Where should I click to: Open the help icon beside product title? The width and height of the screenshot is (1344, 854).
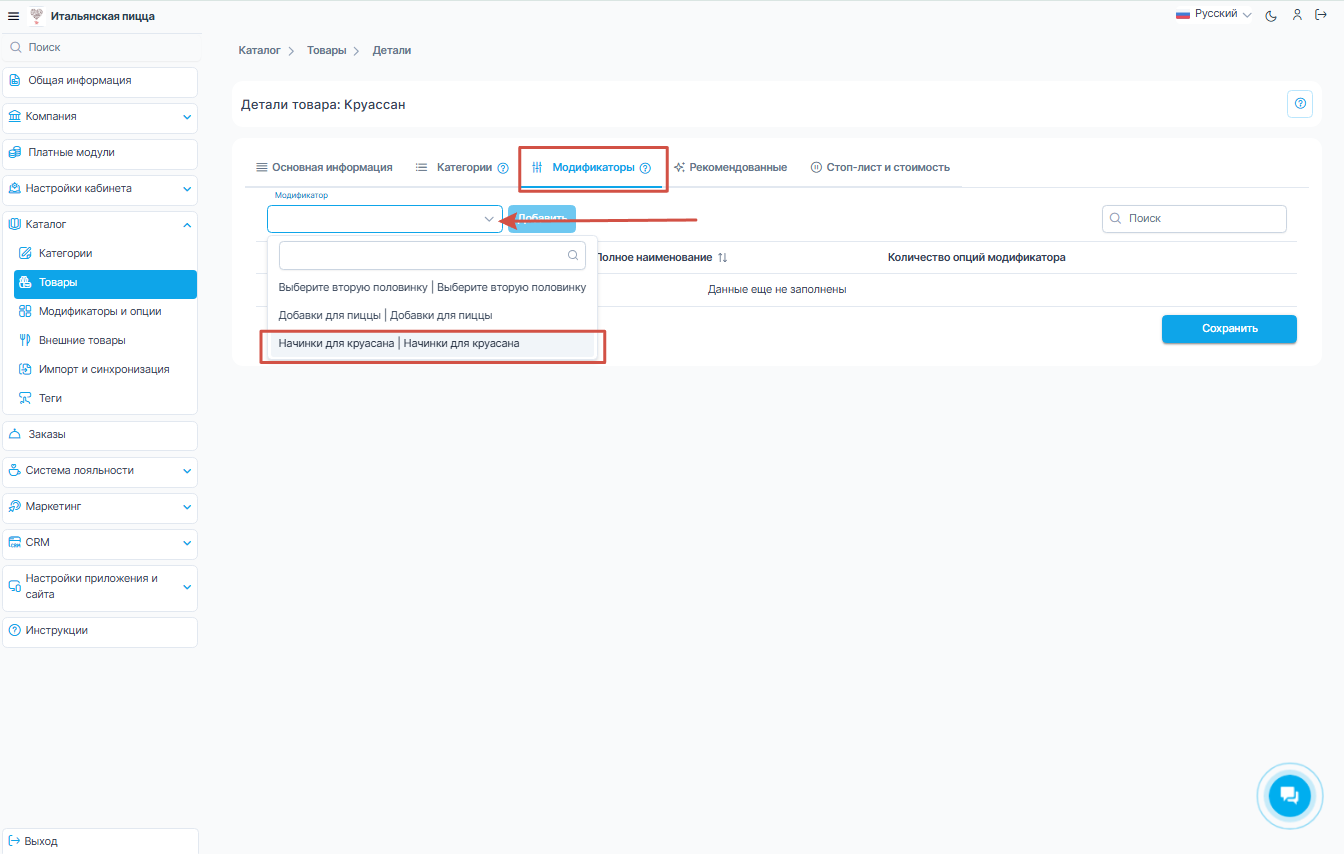pos(1300,103)
